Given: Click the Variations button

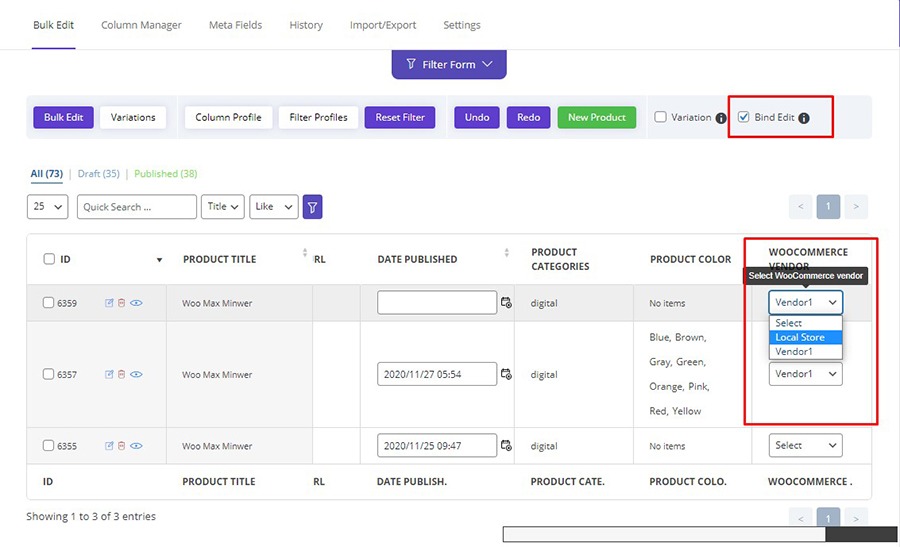Looking at the screenshot, I should point(133,117).
